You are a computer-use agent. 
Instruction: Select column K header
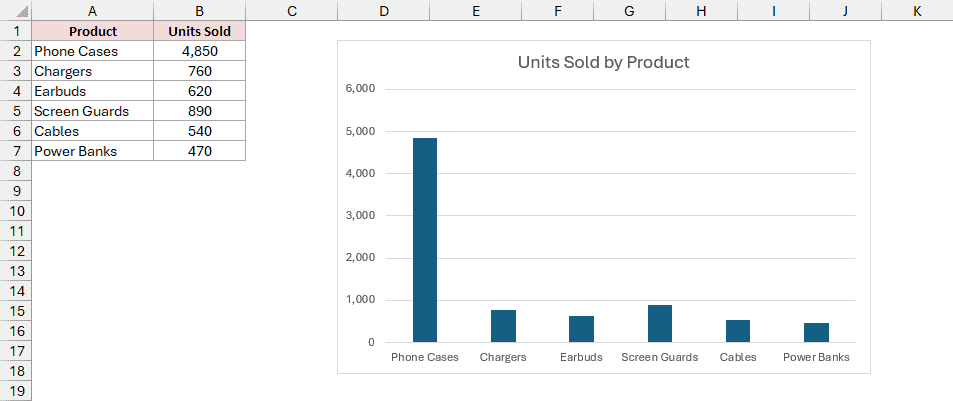coord(917,10)
